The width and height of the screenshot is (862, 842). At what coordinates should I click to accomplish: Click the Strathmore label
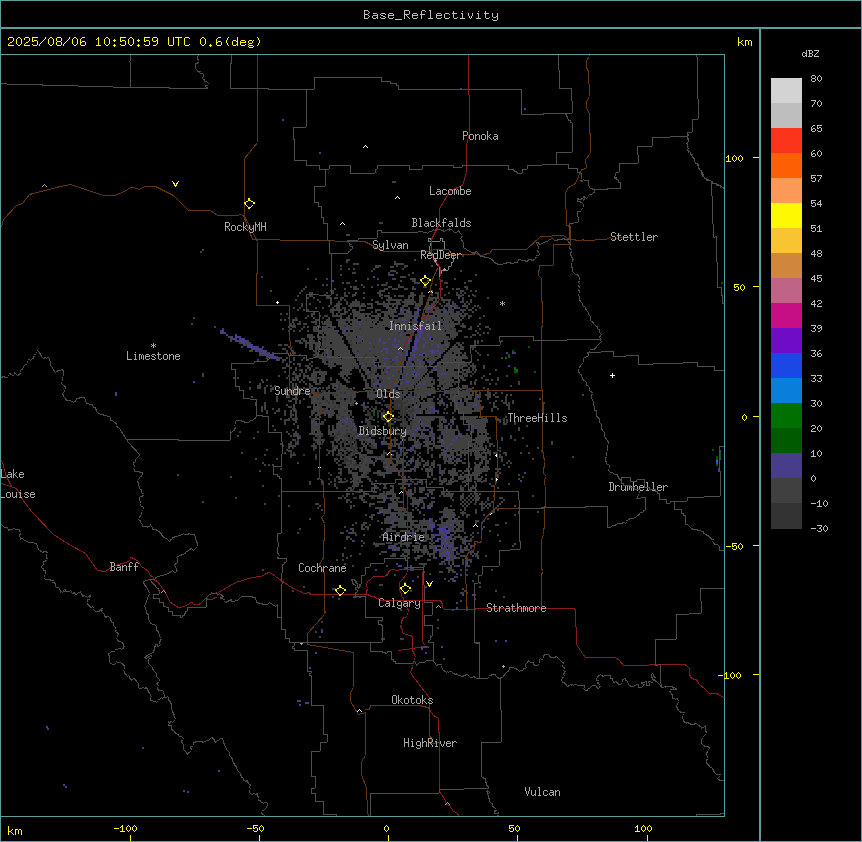pos(516,608)
